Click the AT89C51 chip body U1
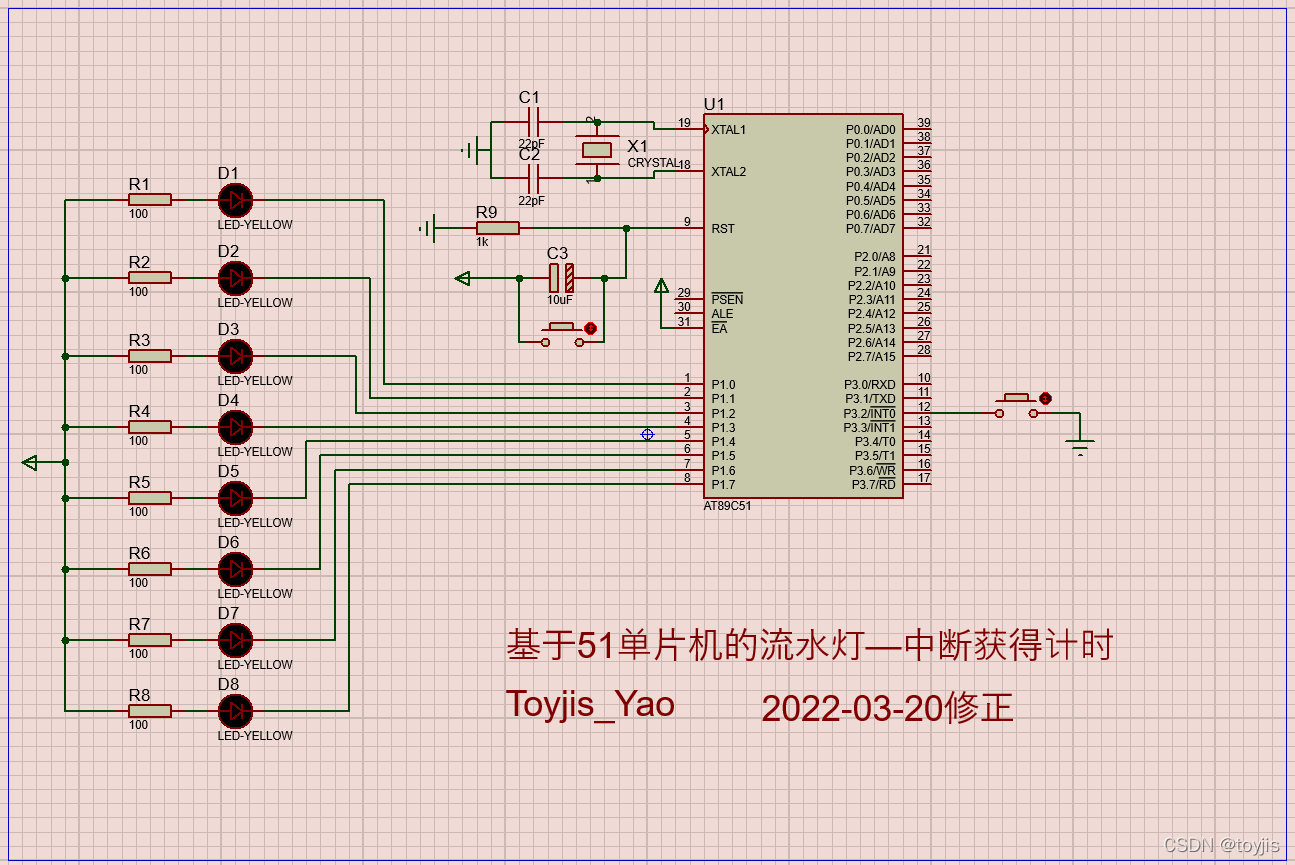 803,305
